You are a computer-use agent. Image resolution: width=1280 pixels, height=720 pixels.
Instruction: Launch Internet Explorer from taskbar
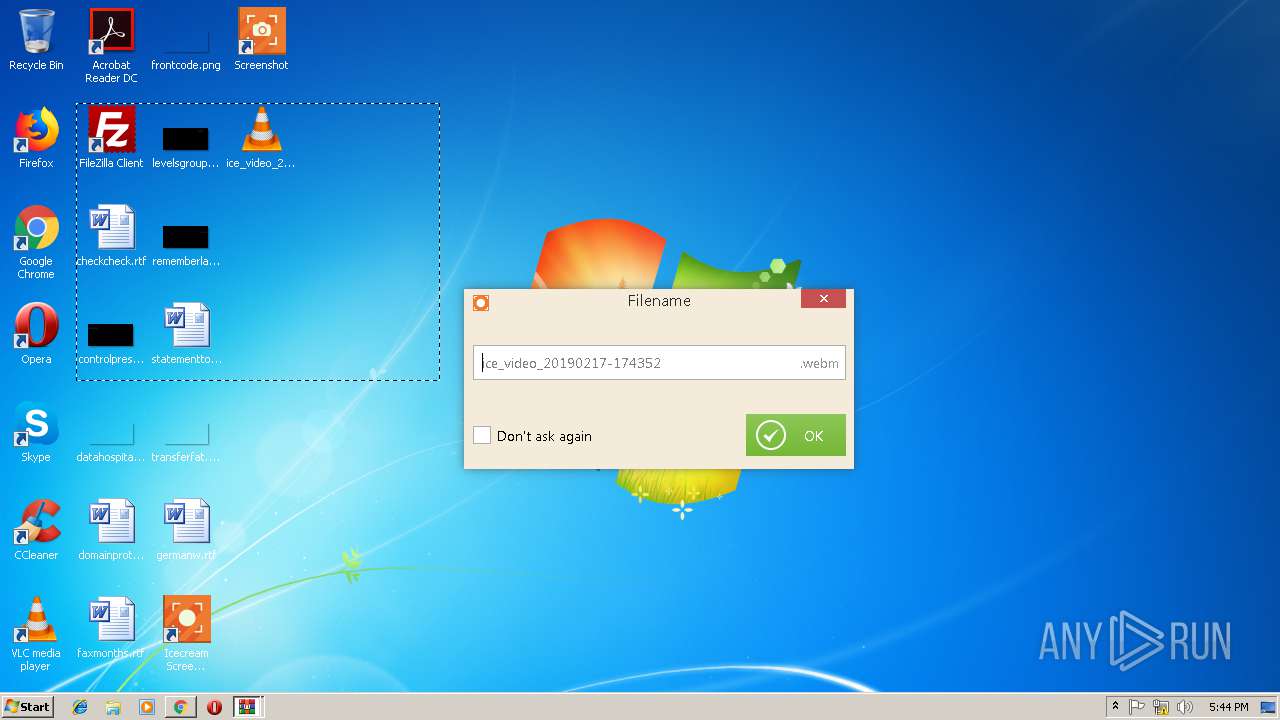[80, 707]
